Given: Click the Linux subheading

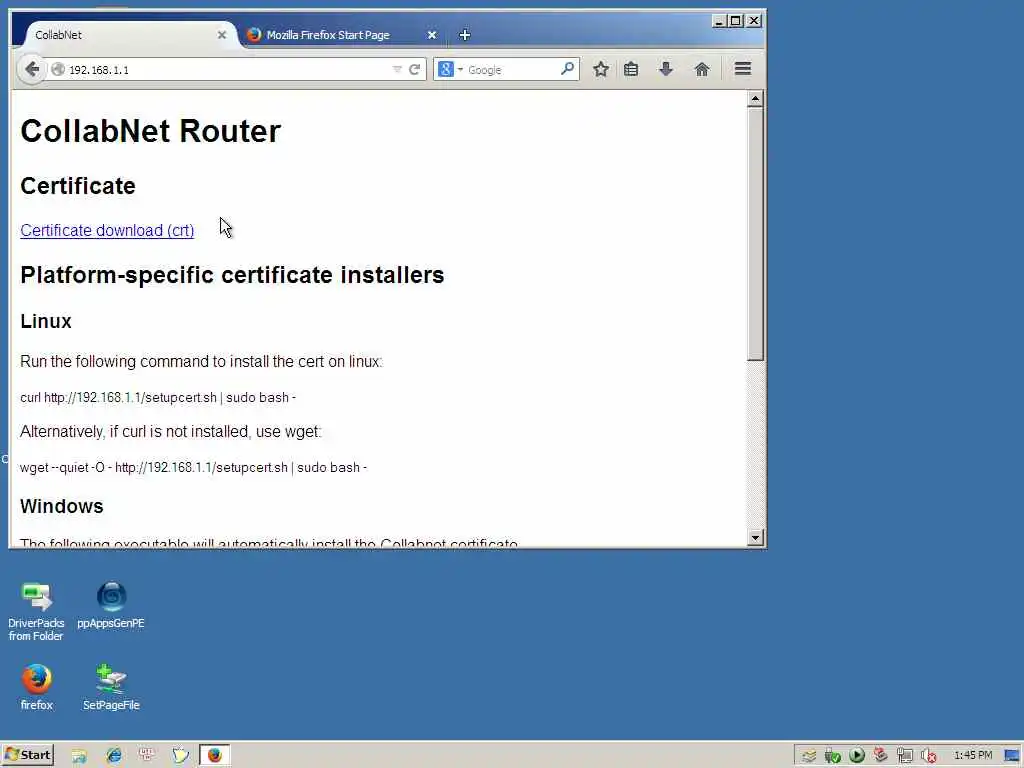Looking at the screenshot, I should click(46, 321).
